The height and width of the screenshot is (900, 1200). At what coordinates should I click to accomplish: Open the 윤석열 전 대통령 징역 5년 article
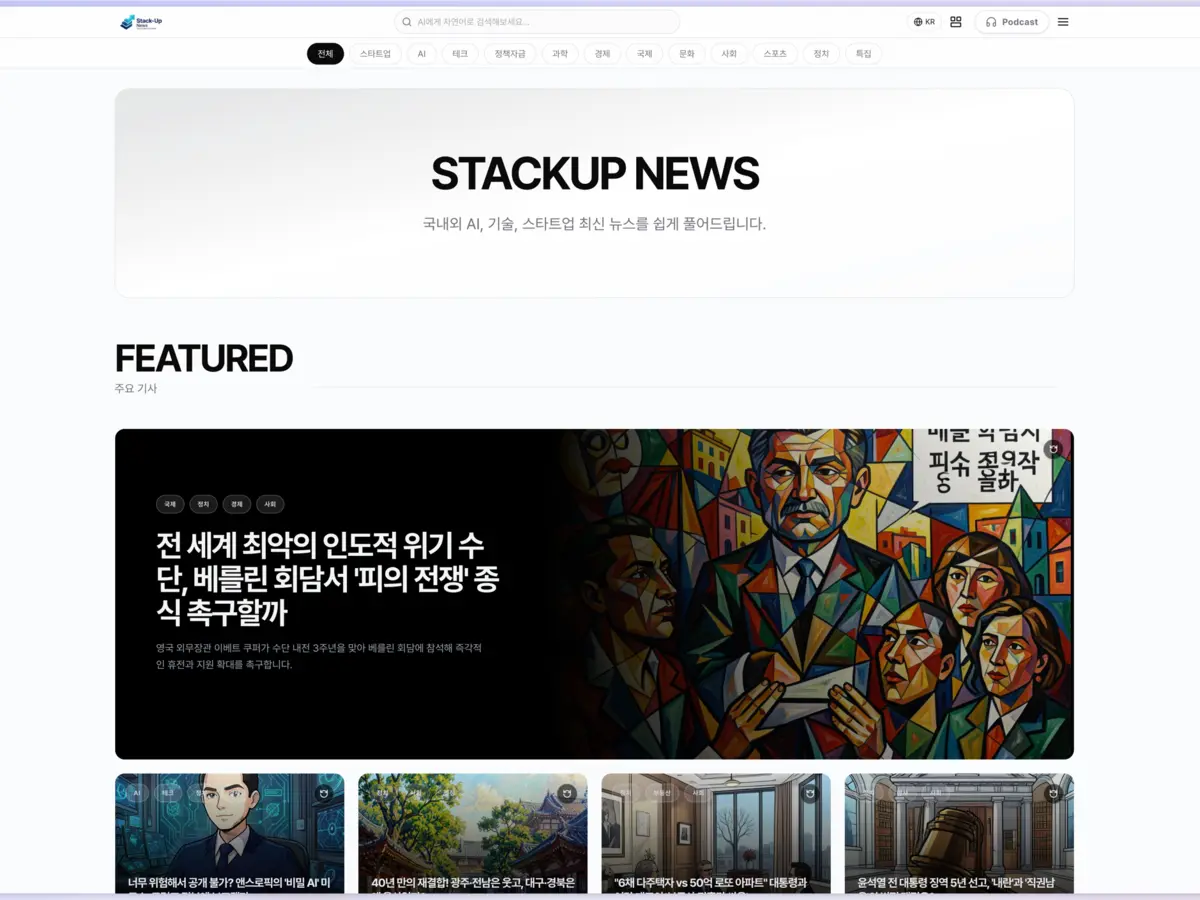(959, 833)
